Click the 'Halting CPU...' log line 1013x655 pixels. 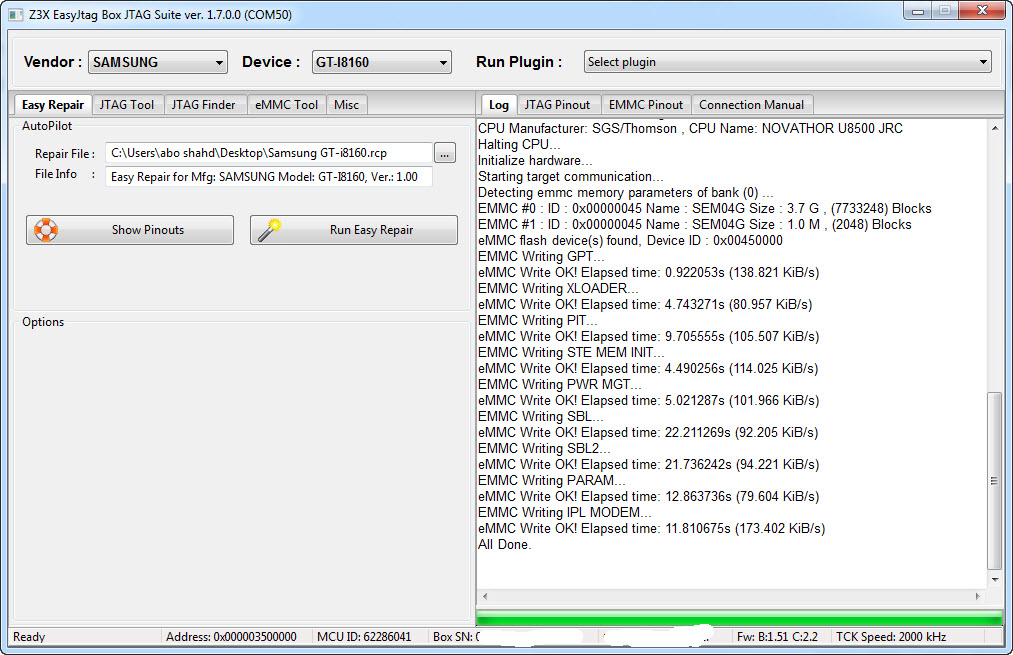519,144
